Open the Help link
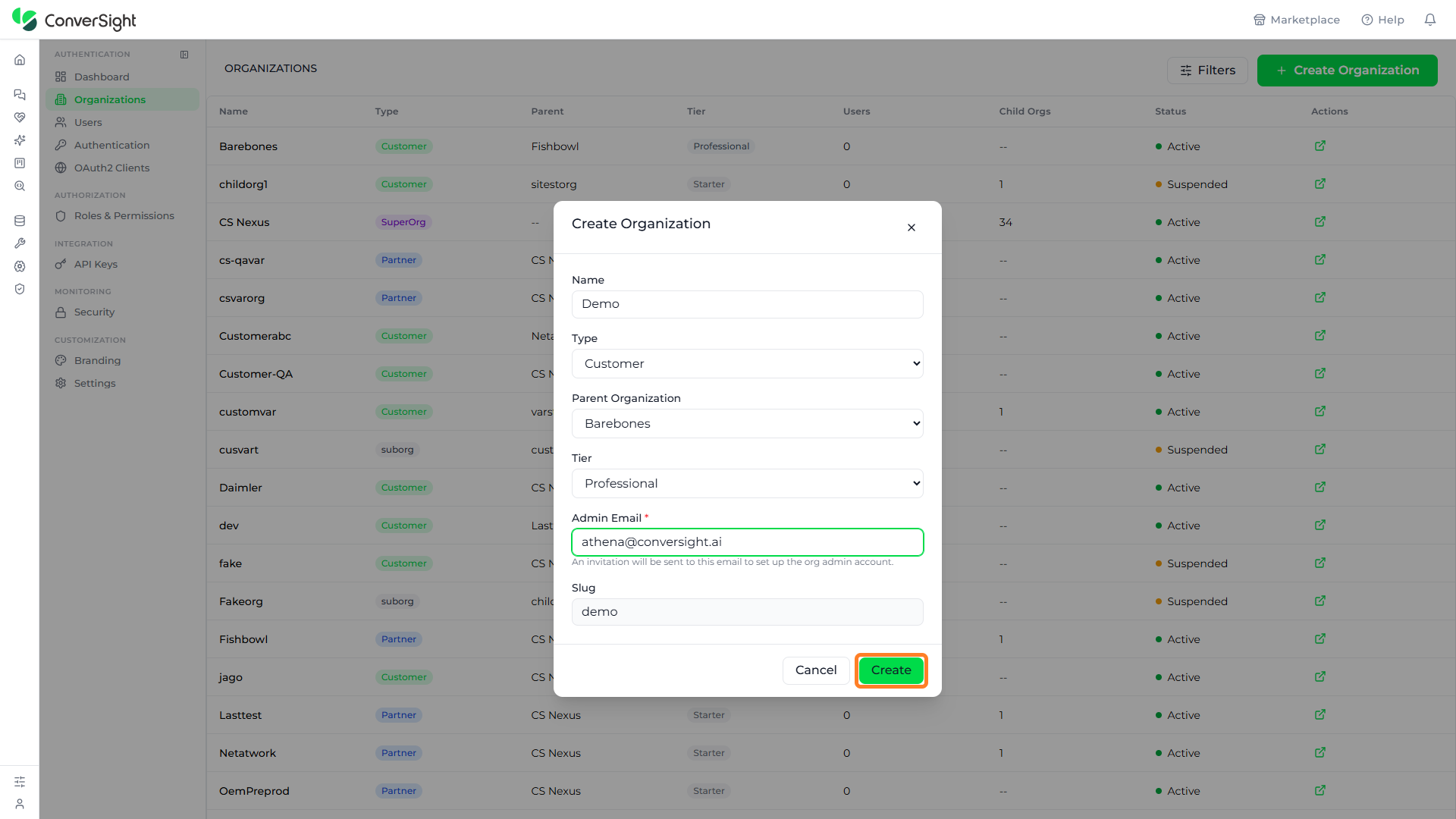Viewport: 1456px width, 819px height. 1383,20
